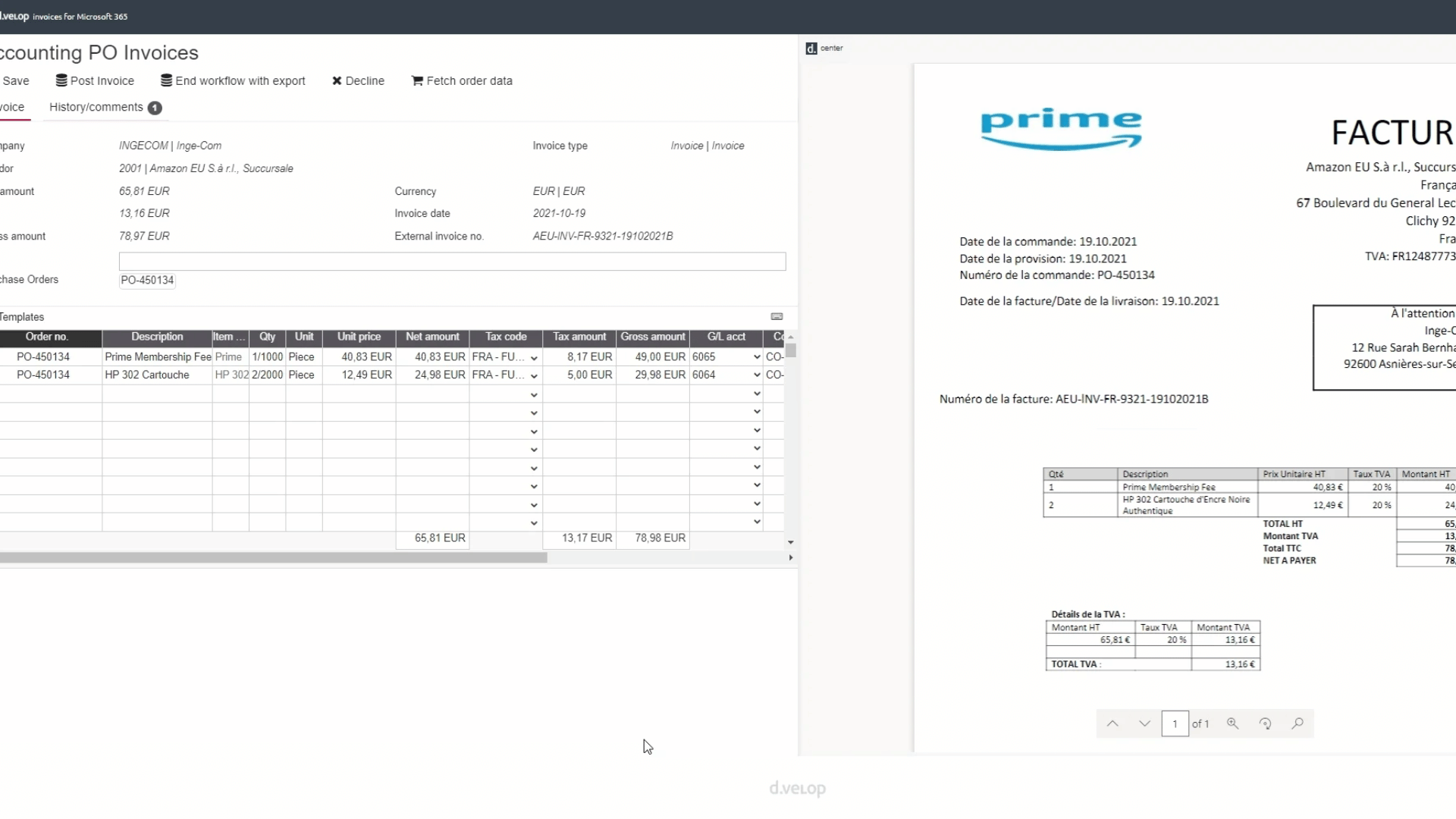
Task: Click the comments count badge
Action: [x=155, y=108]
